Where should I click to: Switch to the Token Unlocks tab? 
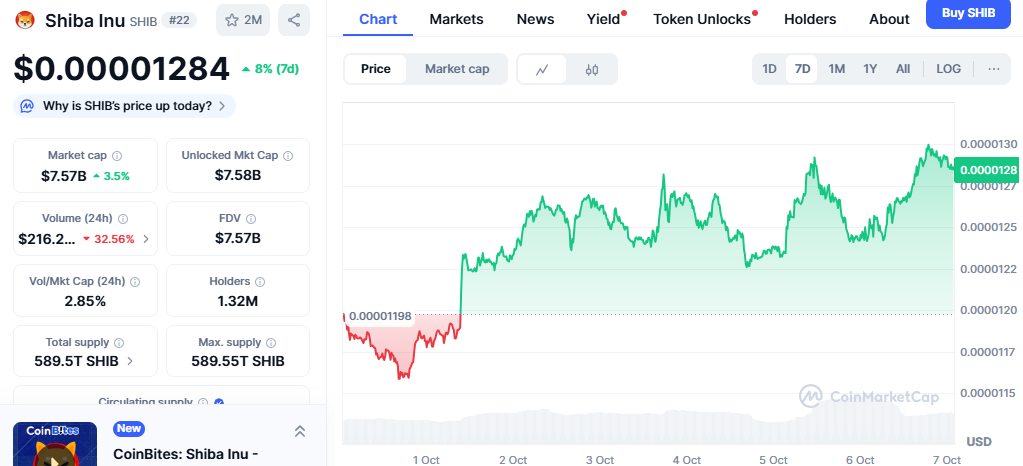[701, 19]
